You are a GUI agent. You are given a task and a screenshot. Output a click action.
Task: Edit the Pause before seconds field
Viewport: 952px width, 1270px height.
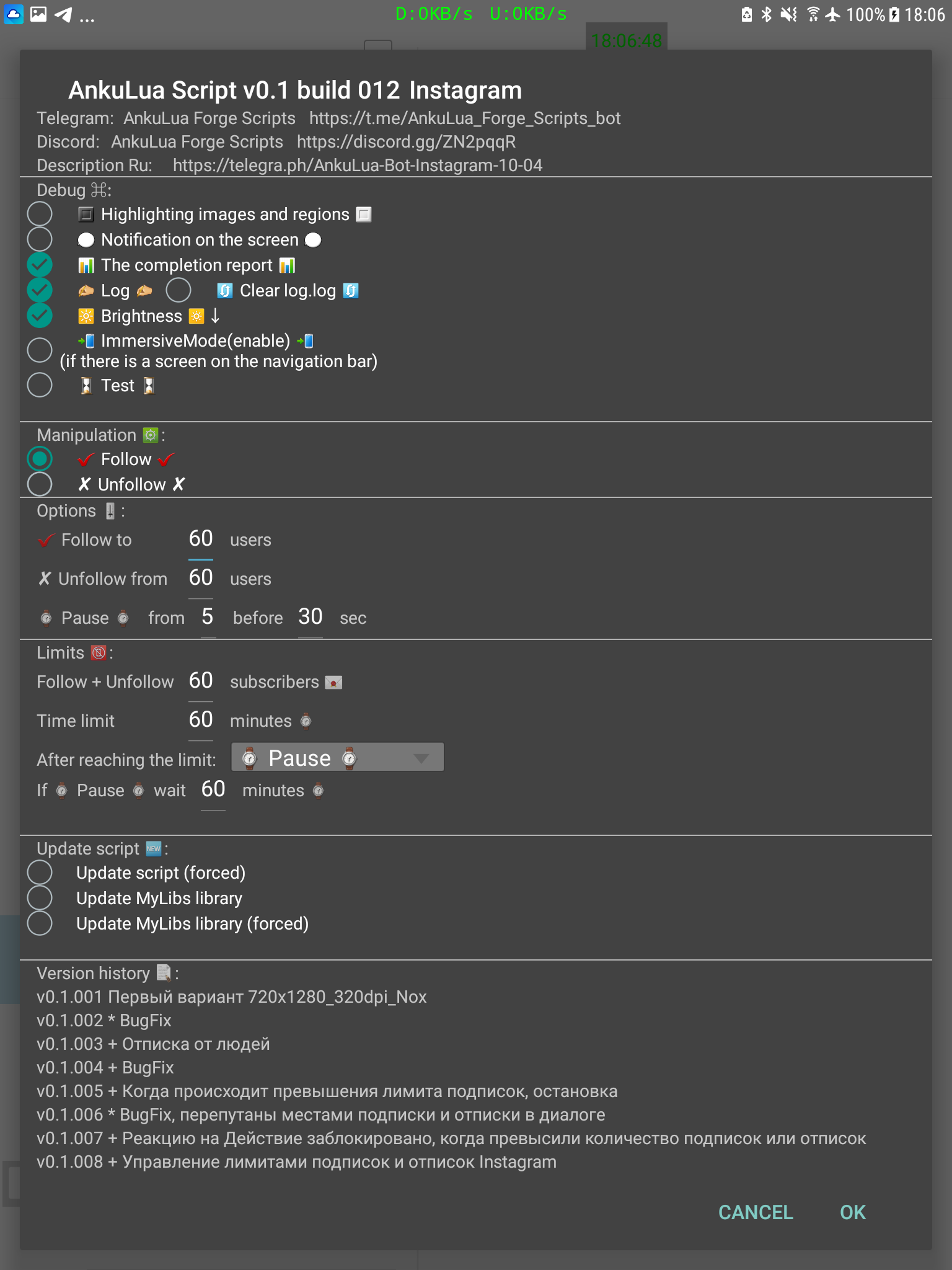coord(310,617)
